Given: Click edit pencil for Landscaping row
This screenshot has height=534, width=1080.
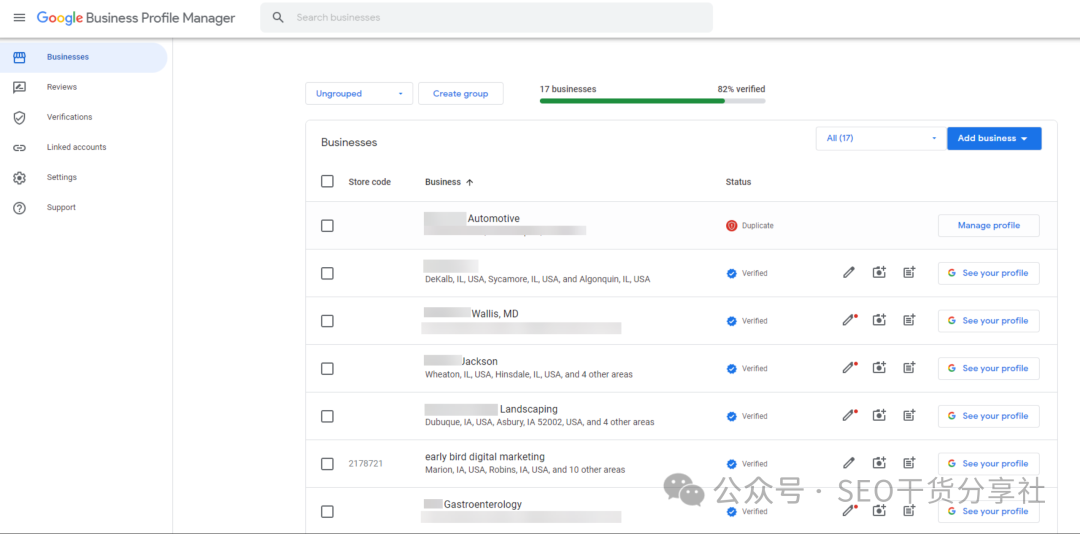Looking at the screenshot, I should (x=849, y=415).
